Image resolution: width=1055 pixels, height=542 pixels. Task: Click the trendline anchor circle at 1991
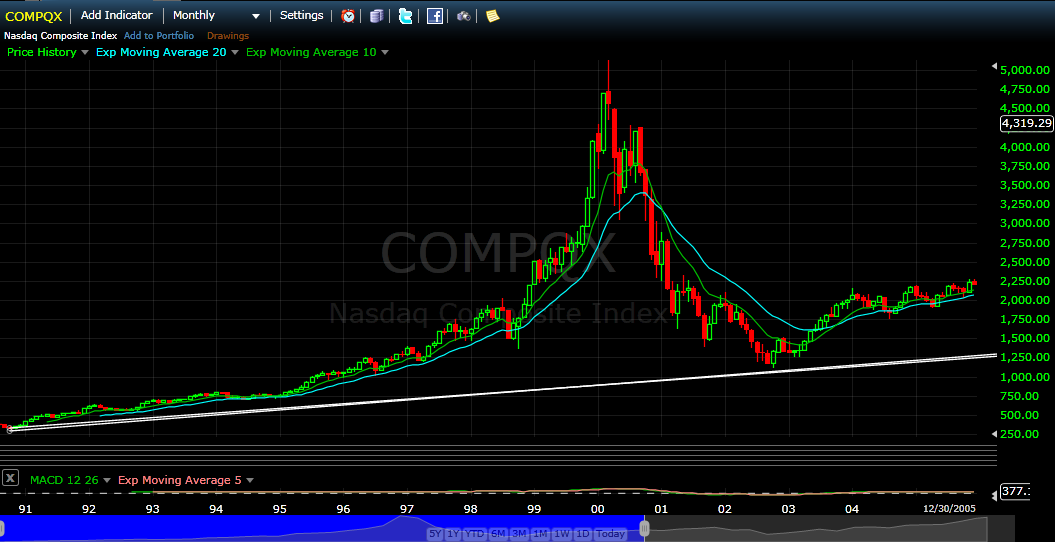(x=9, y=430)
